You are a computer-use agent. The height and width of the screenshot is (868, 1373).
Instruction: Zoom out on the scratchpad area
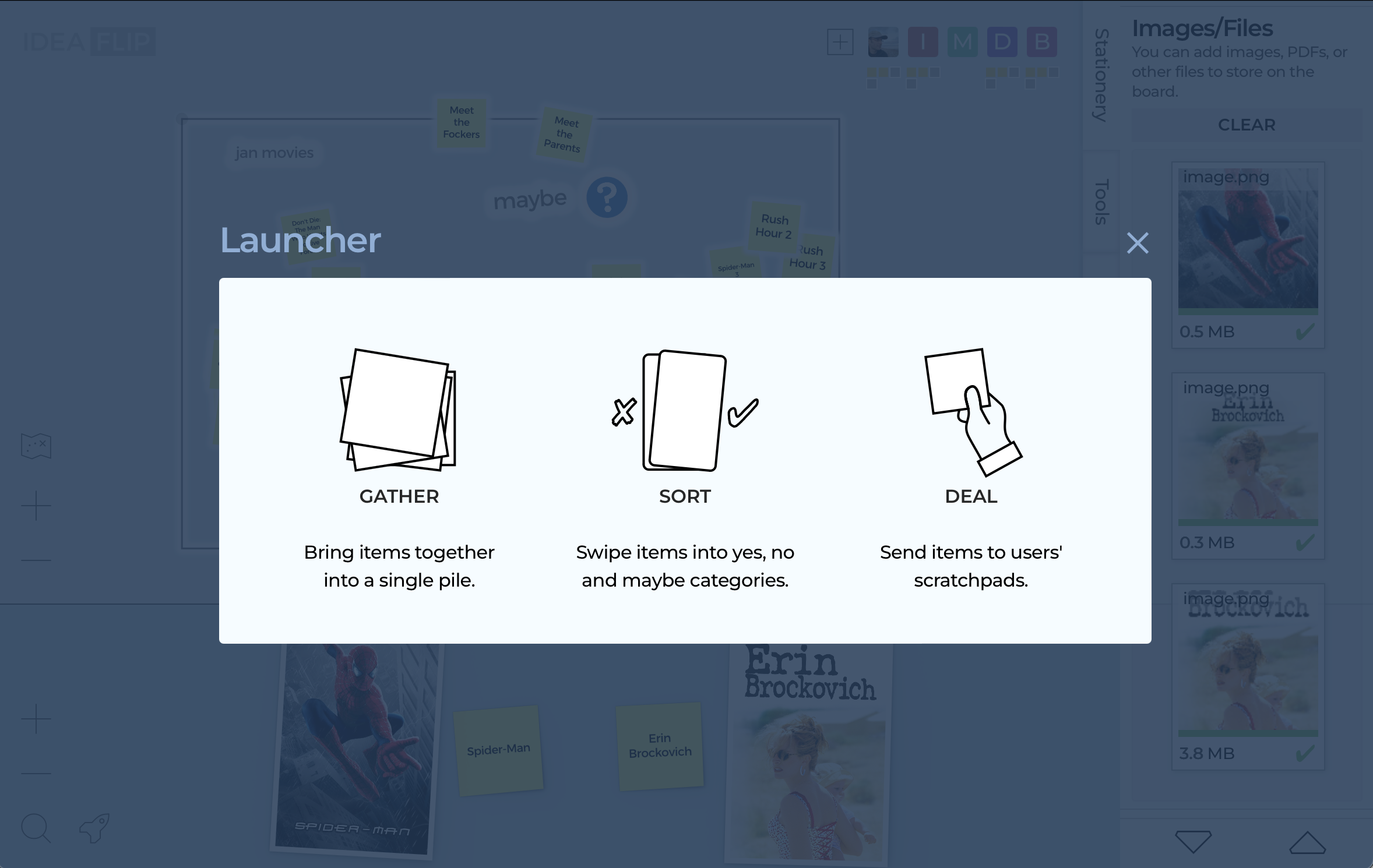pyautogui.click(x=36, y=774)
